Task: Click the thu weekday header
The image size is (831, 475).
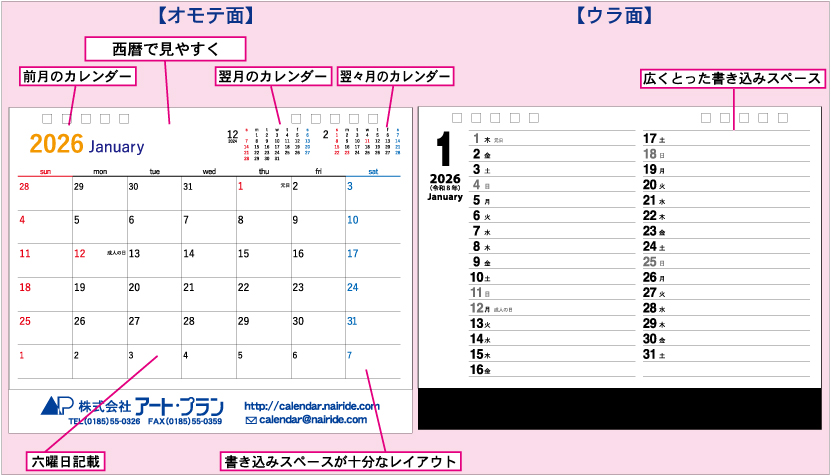Action: (264, 172)
